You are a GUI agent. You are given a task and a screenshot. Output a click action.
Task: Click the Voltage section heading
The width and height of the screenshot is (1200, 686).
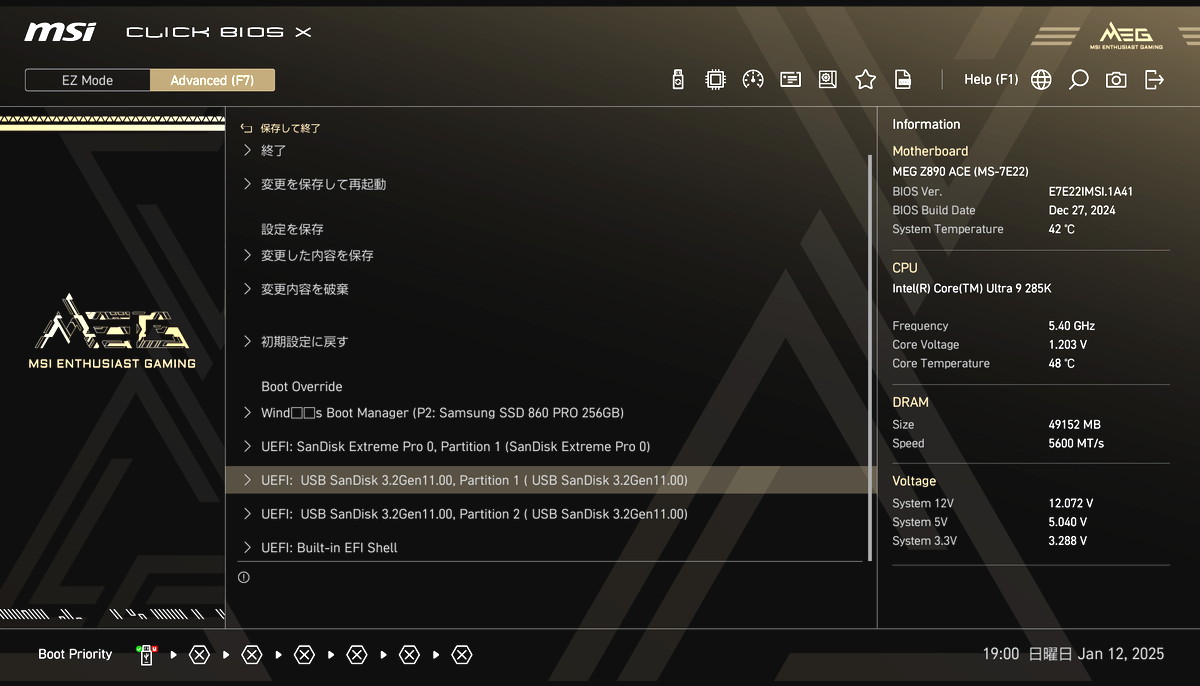coord(914,481)
